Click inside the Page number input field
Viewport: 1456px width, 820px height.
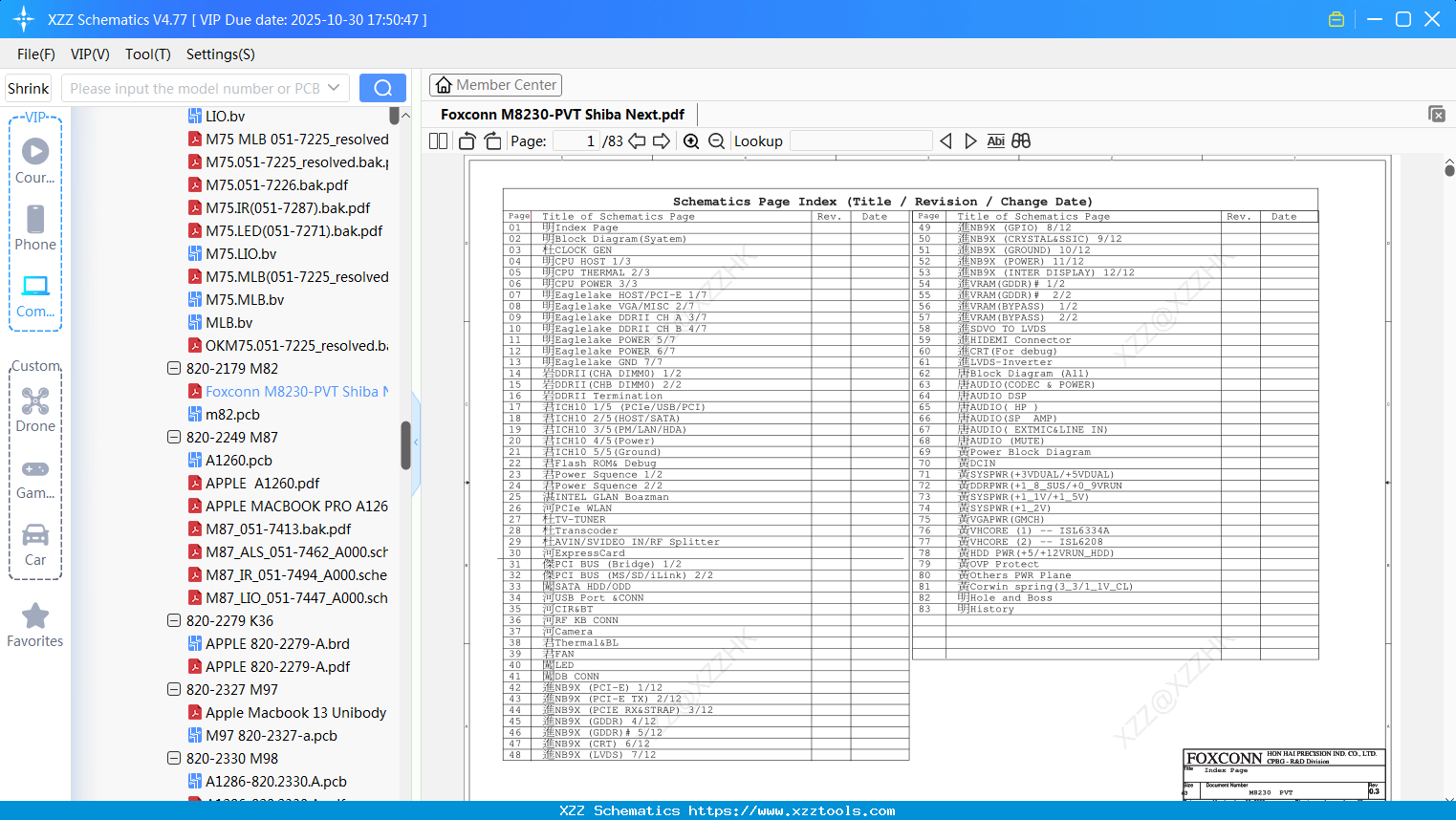[578, 140]
